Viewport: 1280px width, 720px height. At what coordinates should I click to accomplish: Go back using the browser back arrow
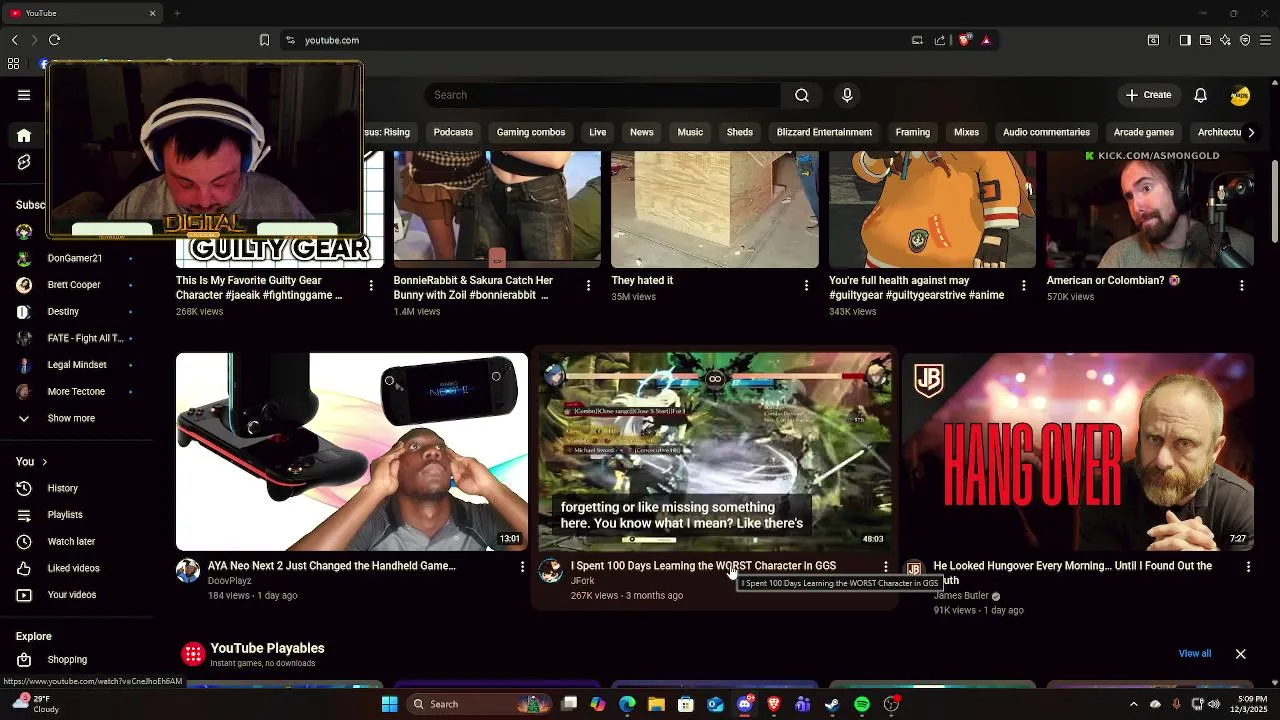click(x=14, y=40)
